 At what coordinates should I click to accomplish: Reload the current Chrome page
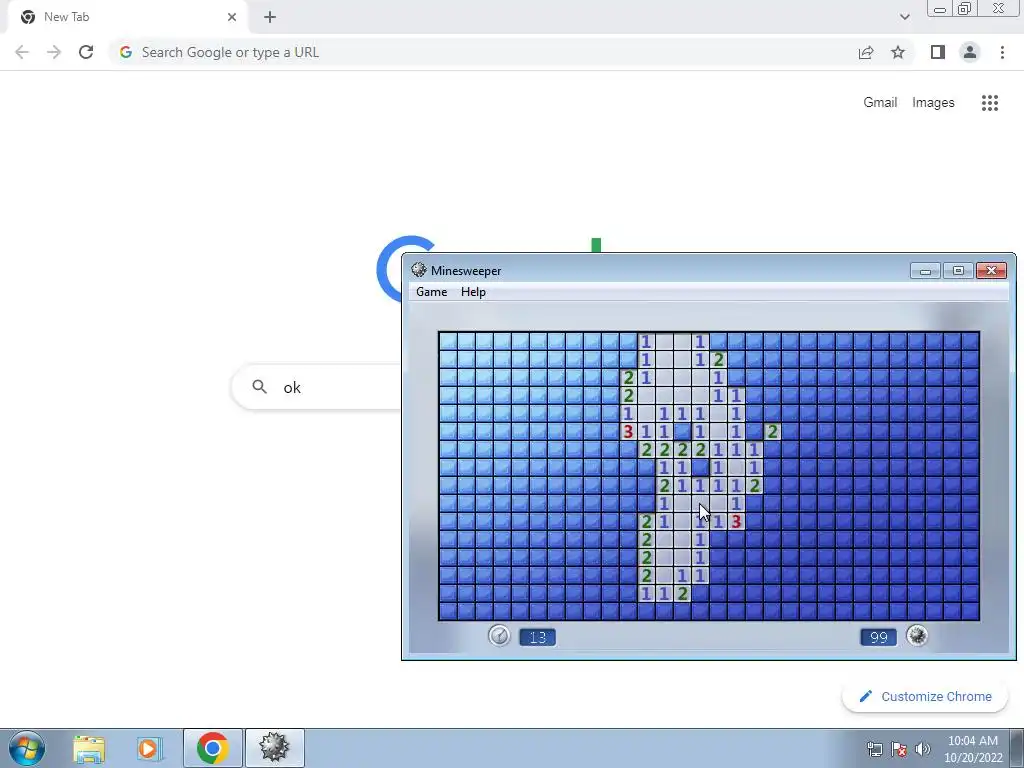[86, 52]
